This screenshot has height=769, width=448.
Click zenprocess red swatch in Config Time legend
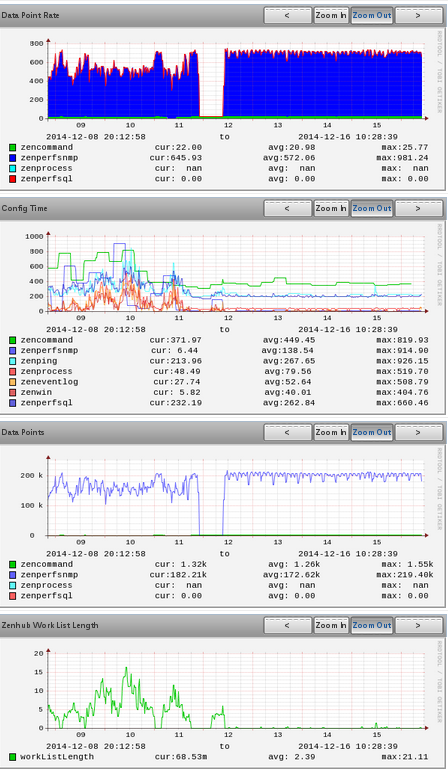13,372
